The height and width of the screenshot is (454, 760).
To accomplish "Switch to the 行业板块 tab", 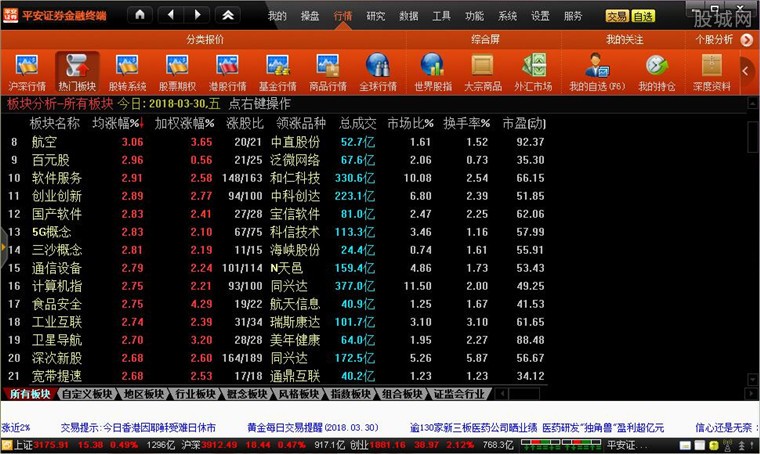I will click(195, 394).
